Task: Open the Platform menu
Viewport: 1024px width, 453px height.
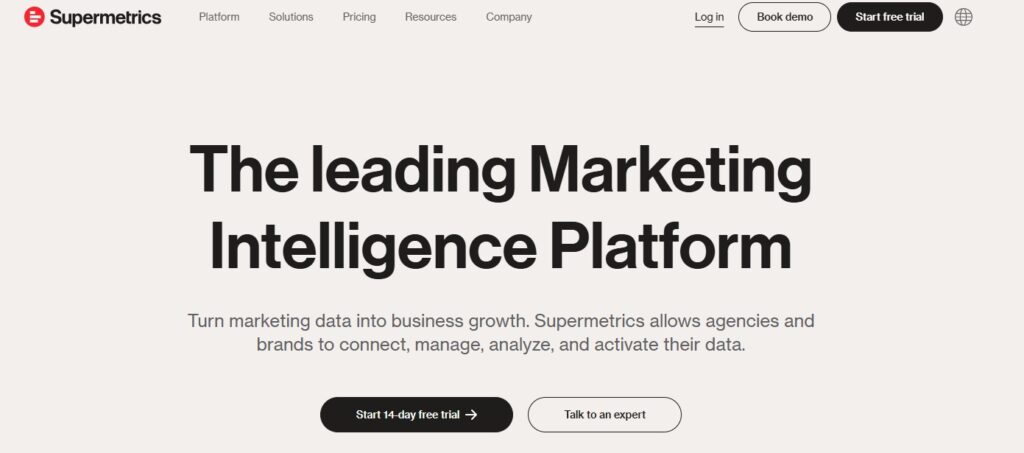Action: point(219,17)
